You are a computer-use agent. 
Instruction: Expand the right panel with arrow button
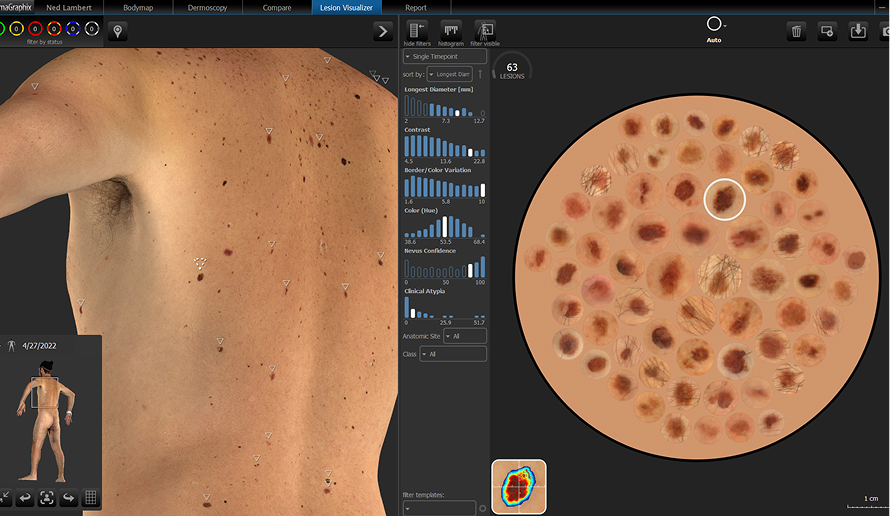tap(383, 31)
